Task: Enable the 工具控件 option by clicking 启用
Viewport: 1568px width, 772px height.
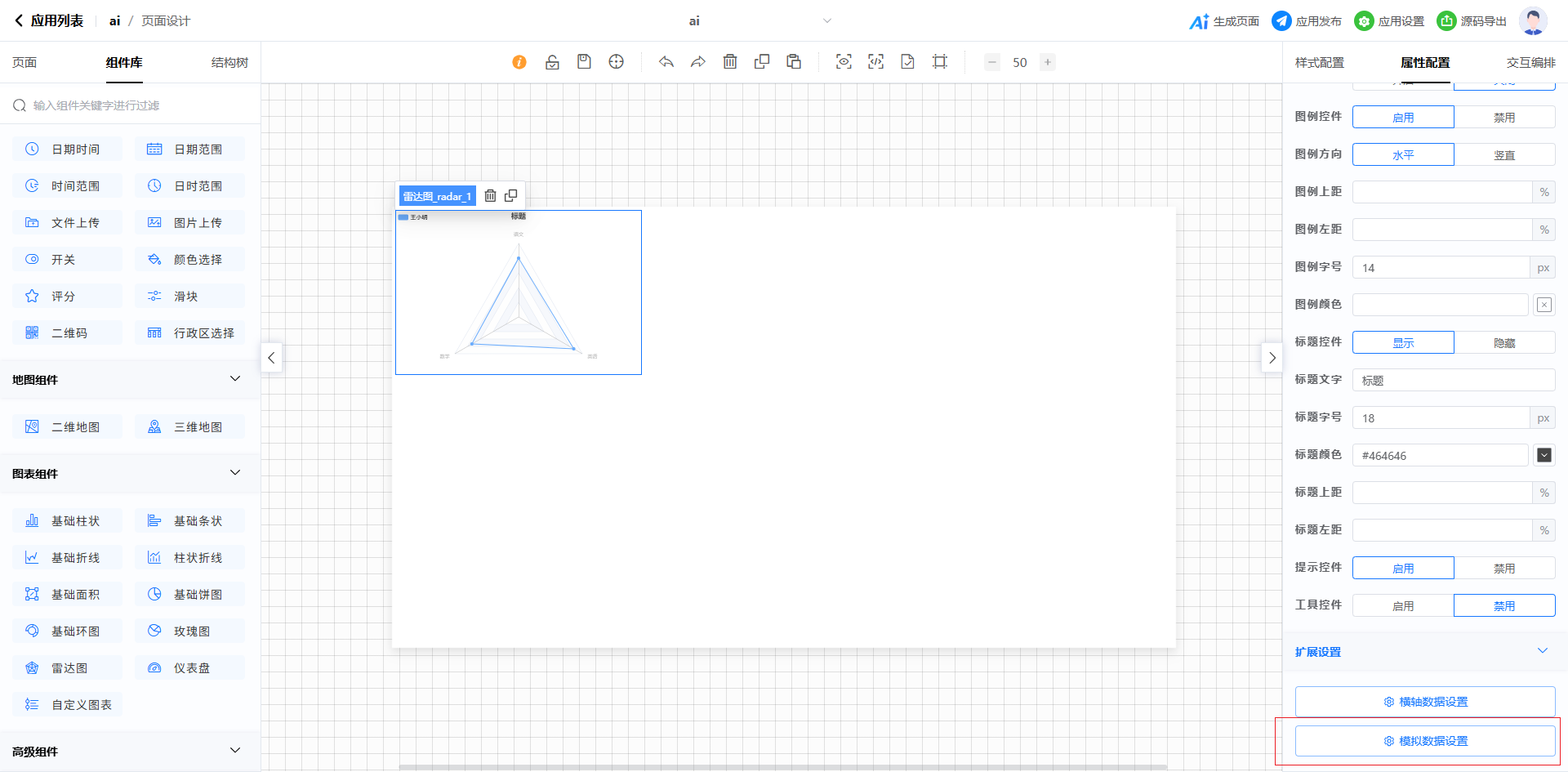Action: 1403,606
